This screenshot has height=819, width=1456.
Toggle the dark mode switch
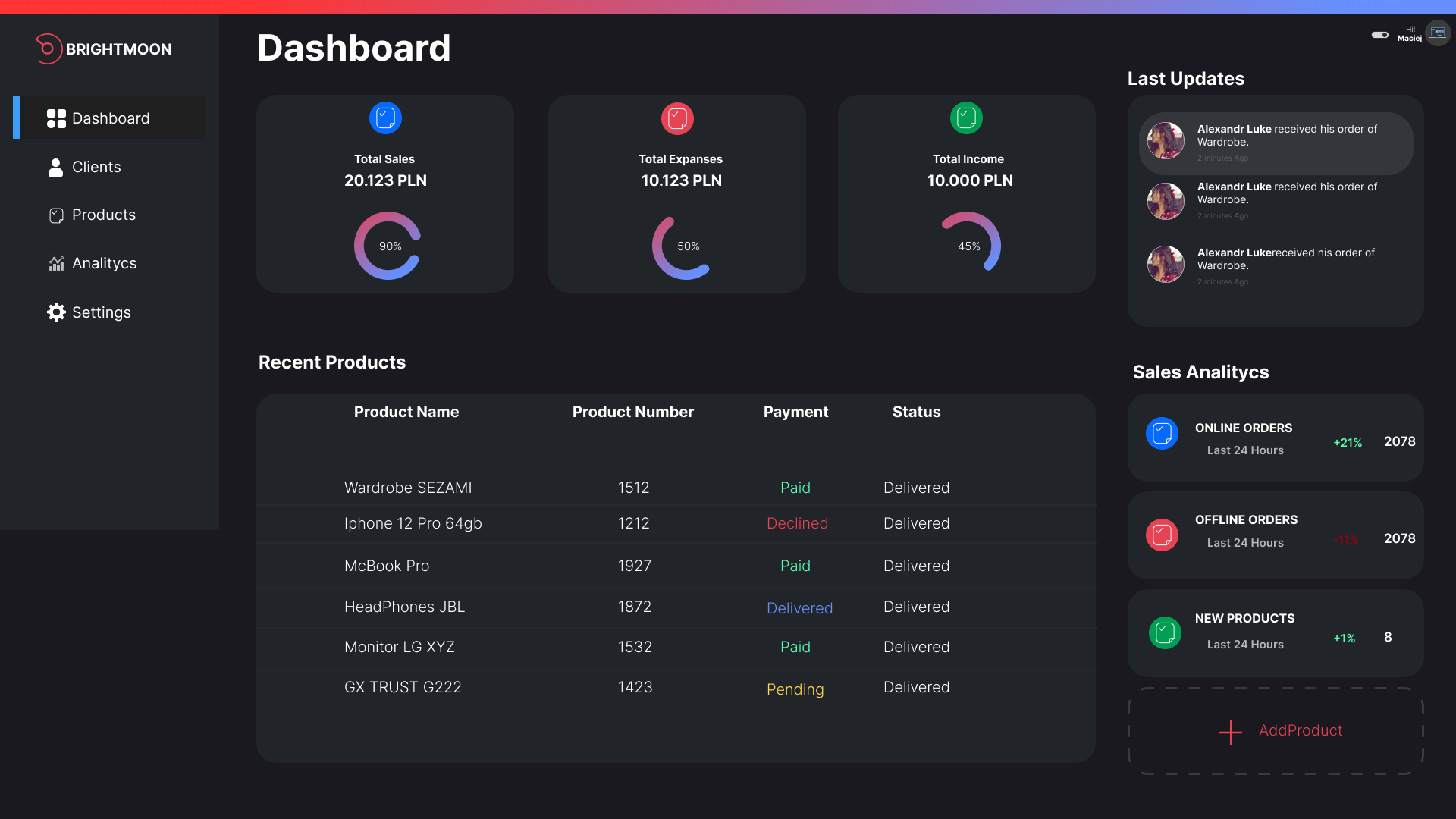click(1380, 35)
